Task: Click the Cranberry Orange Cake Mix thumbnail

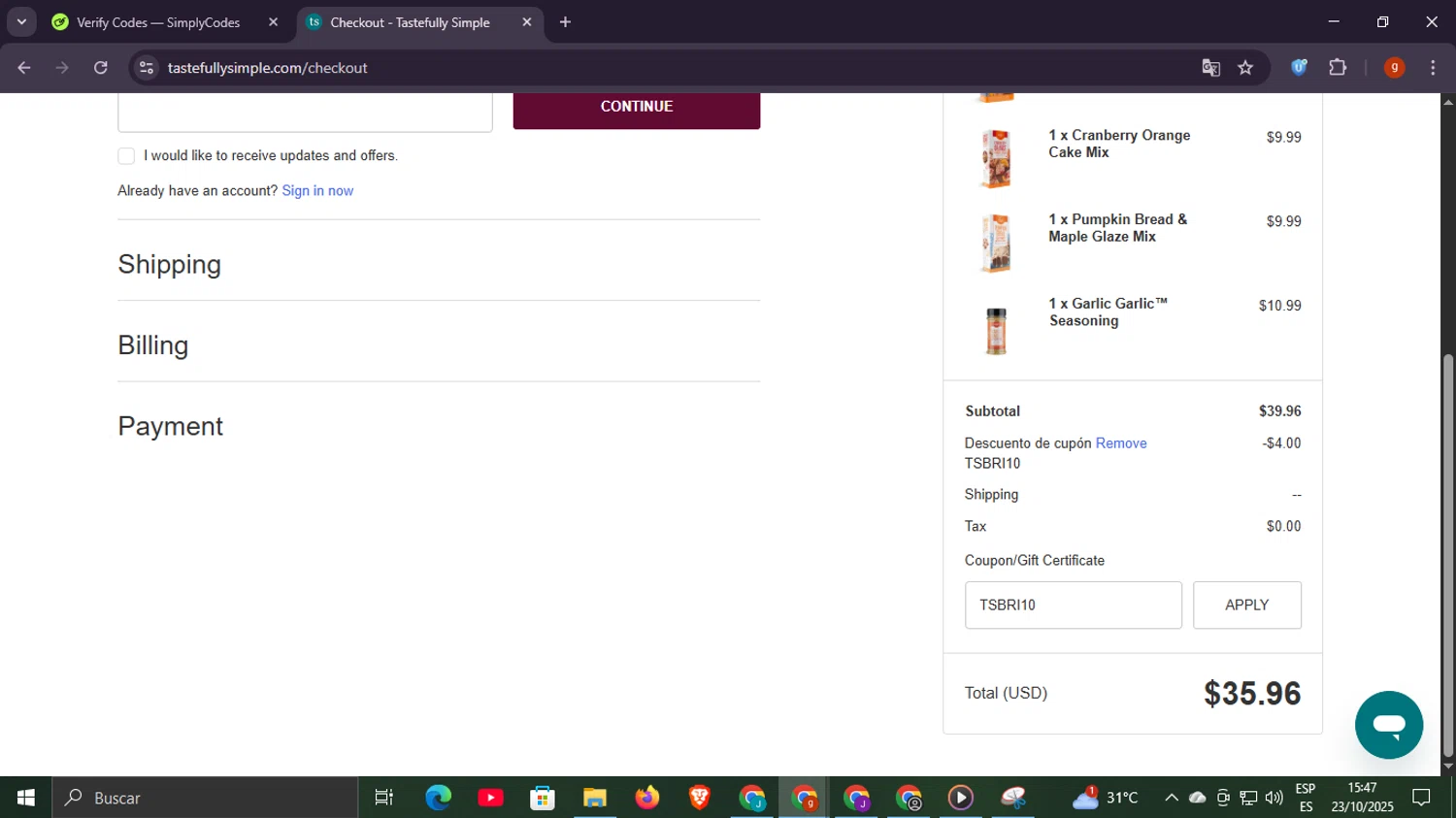Action: pyautogui.click(x=996, y=159)
